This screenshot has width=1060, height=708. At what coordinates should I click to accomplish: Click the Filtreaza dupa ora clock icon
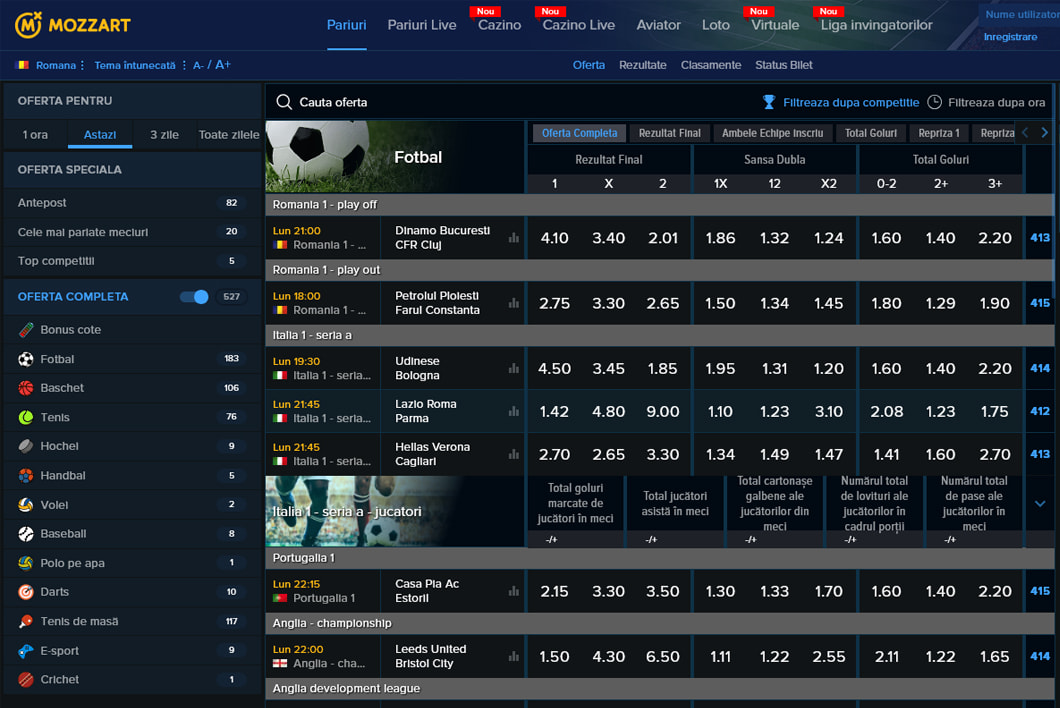coord(934,102)
